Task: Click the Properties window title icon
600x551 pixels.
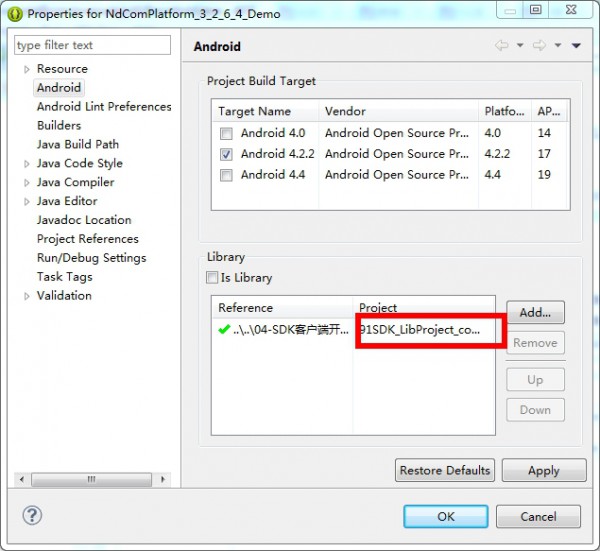Action: 15,14
